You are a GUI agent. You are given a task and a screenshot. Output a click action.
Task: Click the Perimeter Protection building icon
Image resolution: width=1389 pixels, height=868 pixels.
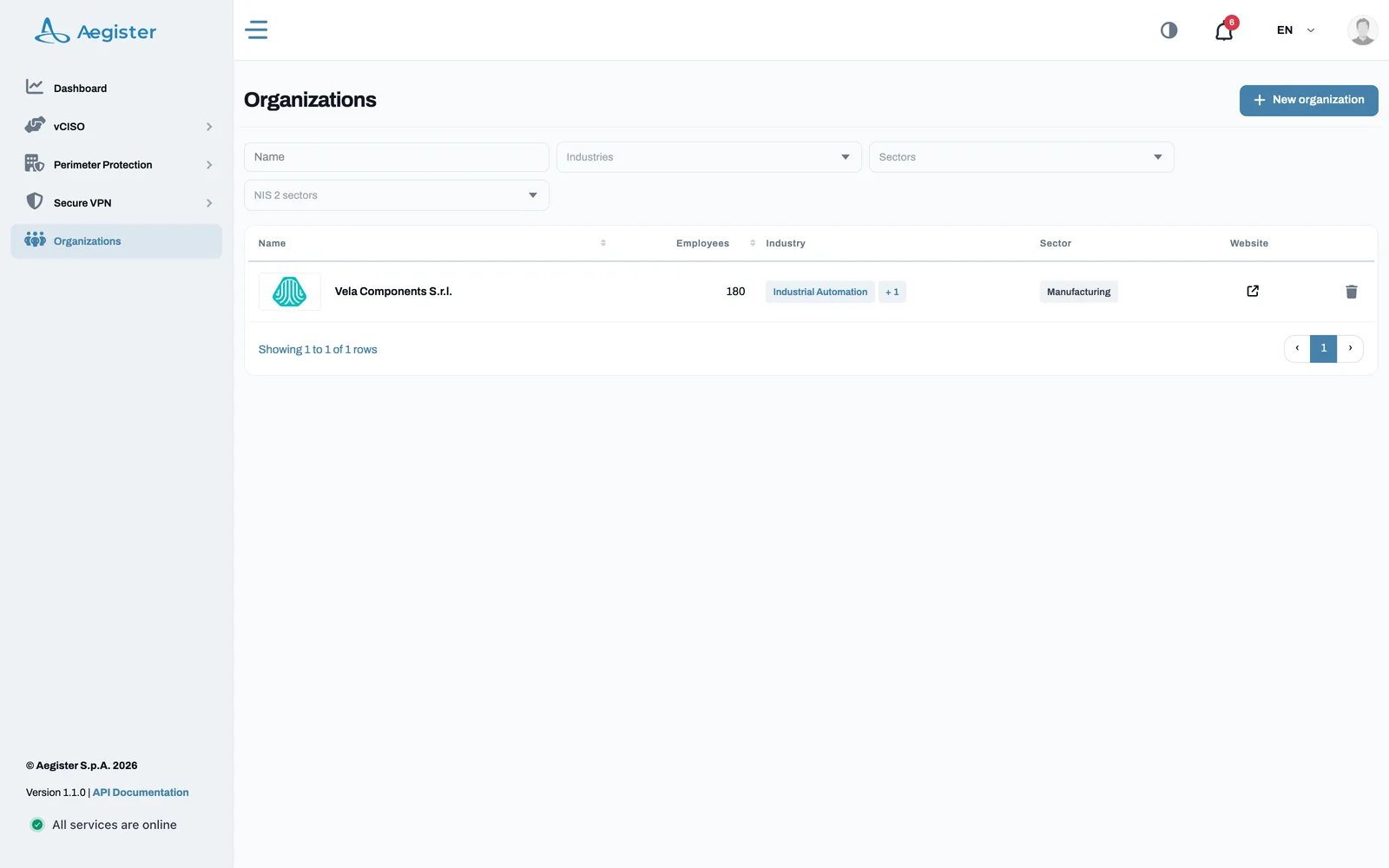(x=35, y=163)
